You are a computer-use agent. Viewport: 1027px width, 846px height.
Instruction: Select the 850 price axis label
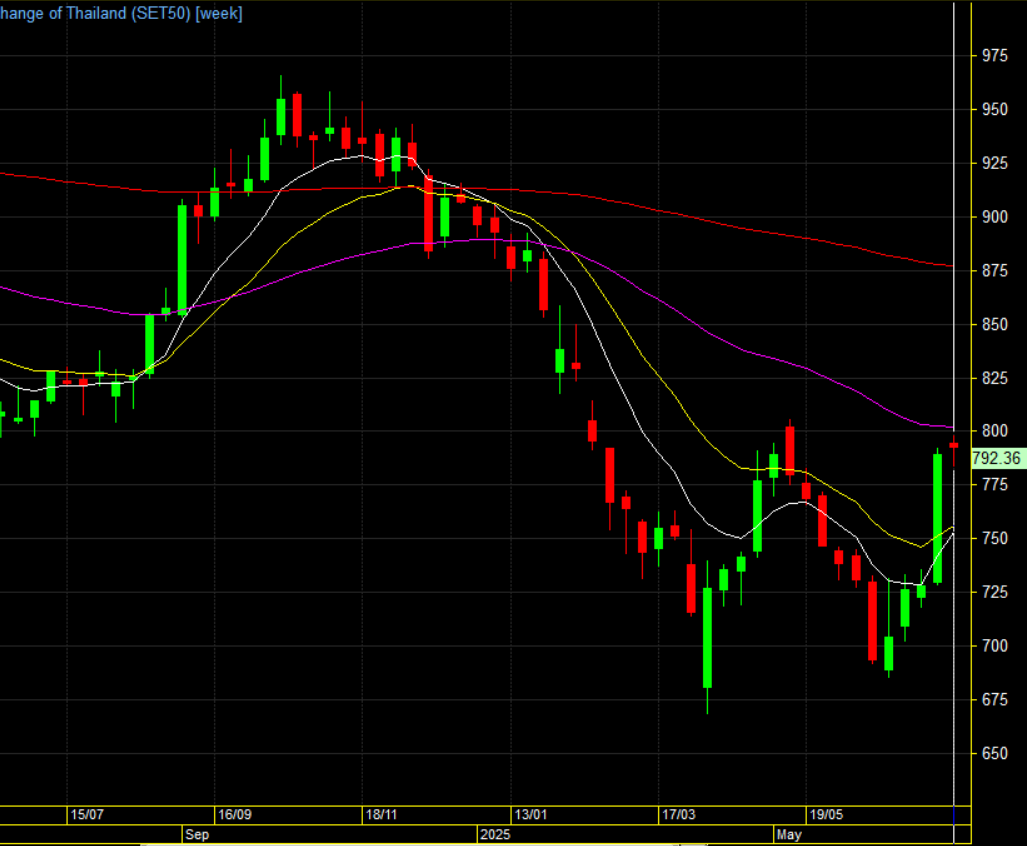(995, 324)
